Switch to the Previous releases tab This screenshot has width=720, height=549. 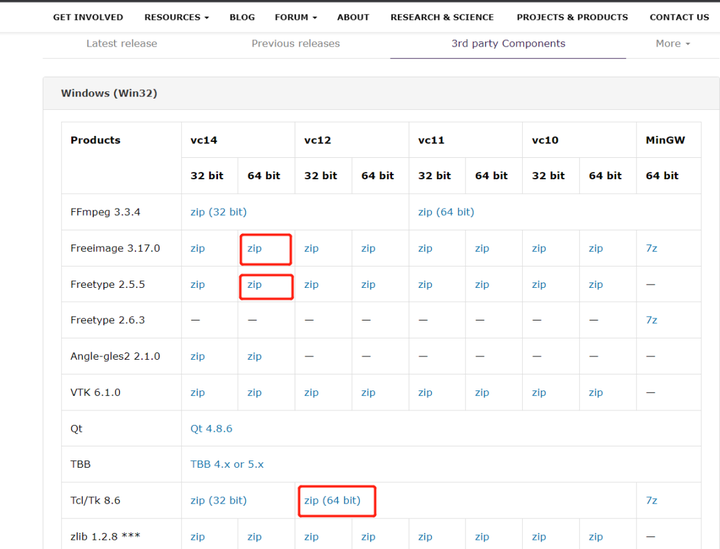[295, 44]
